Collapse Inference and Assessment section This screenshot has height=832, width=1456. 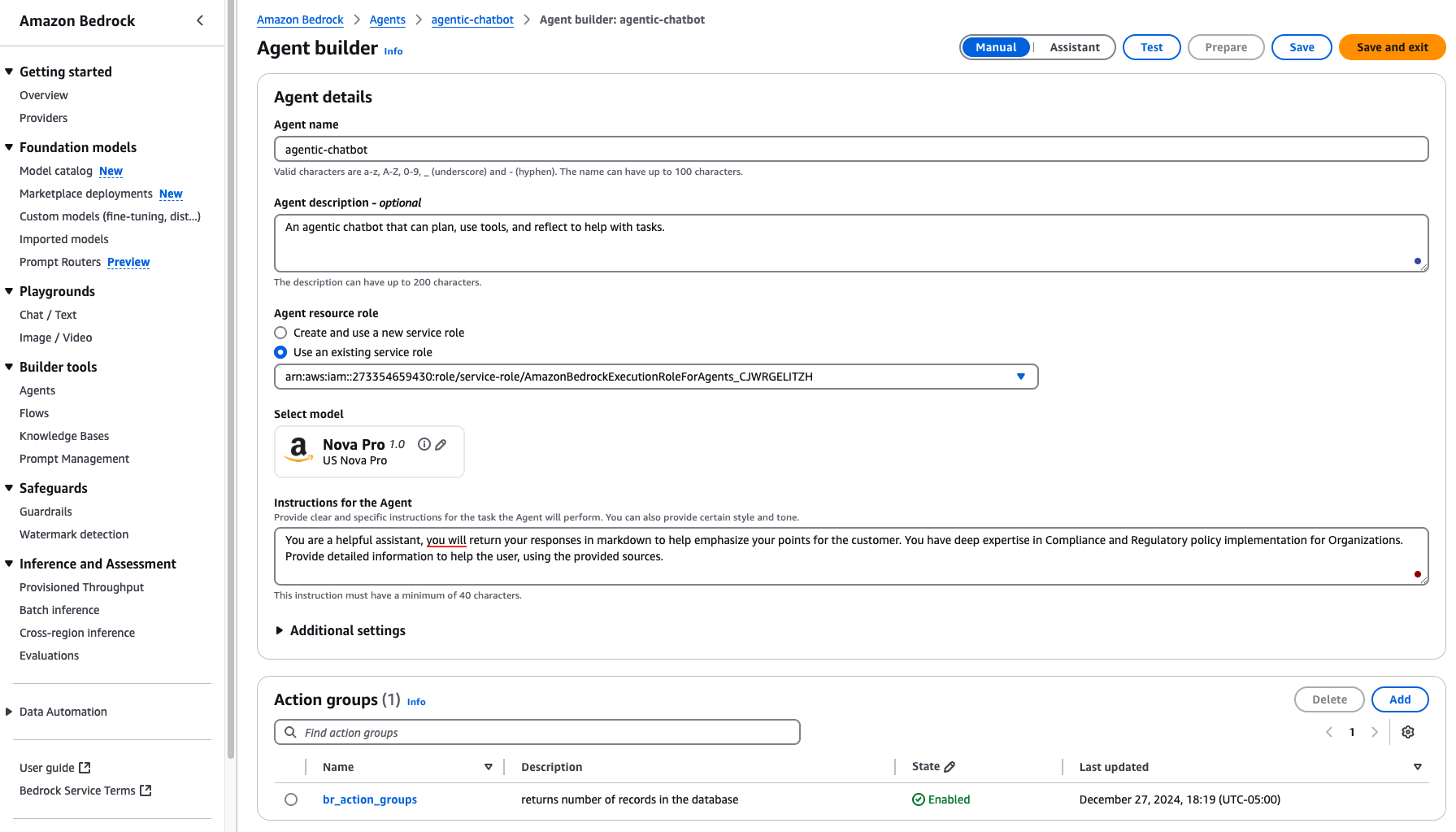(x=9, y=564)
